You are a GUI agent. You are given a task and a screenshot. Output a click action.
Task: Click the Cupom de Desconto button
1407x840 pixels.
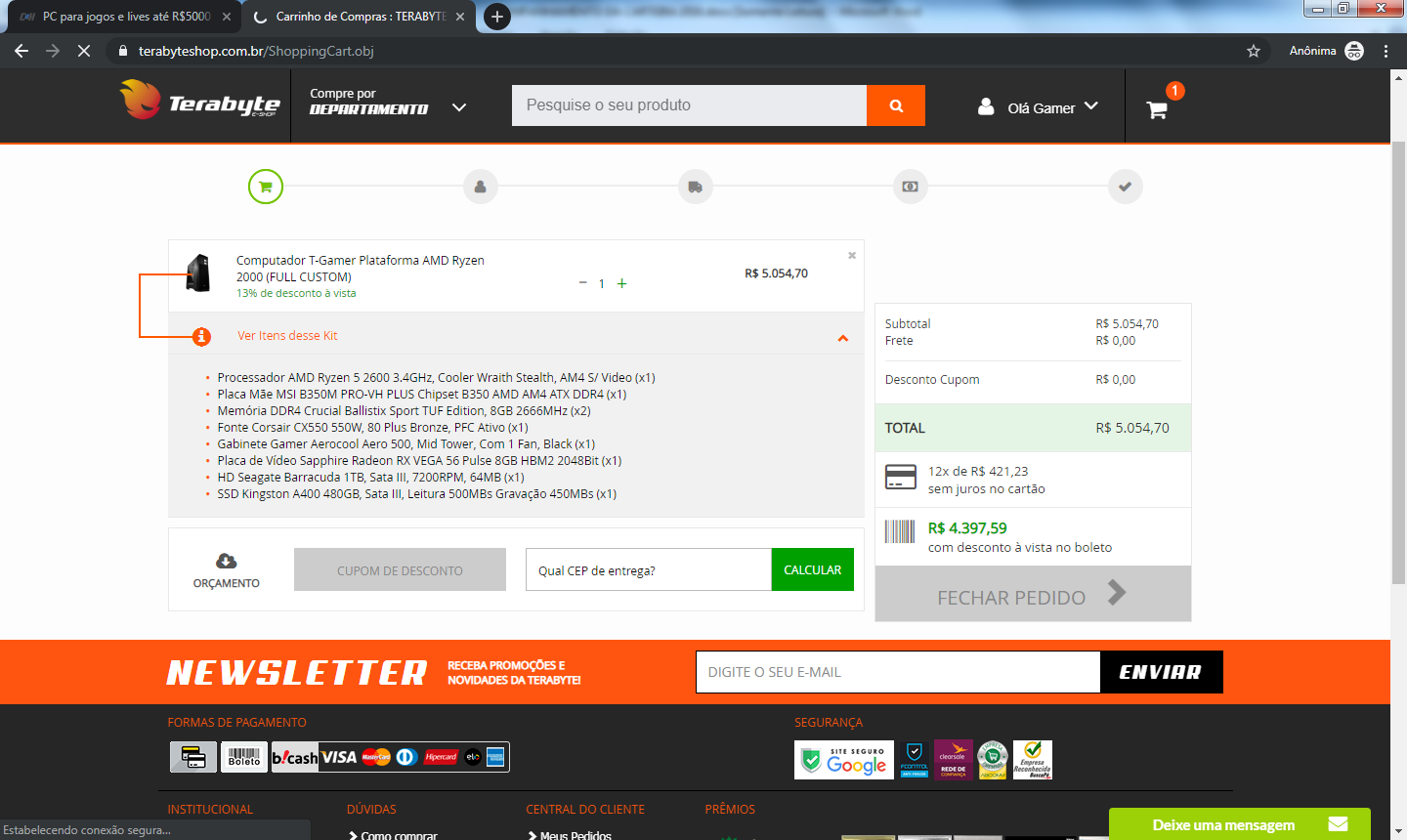400,569
